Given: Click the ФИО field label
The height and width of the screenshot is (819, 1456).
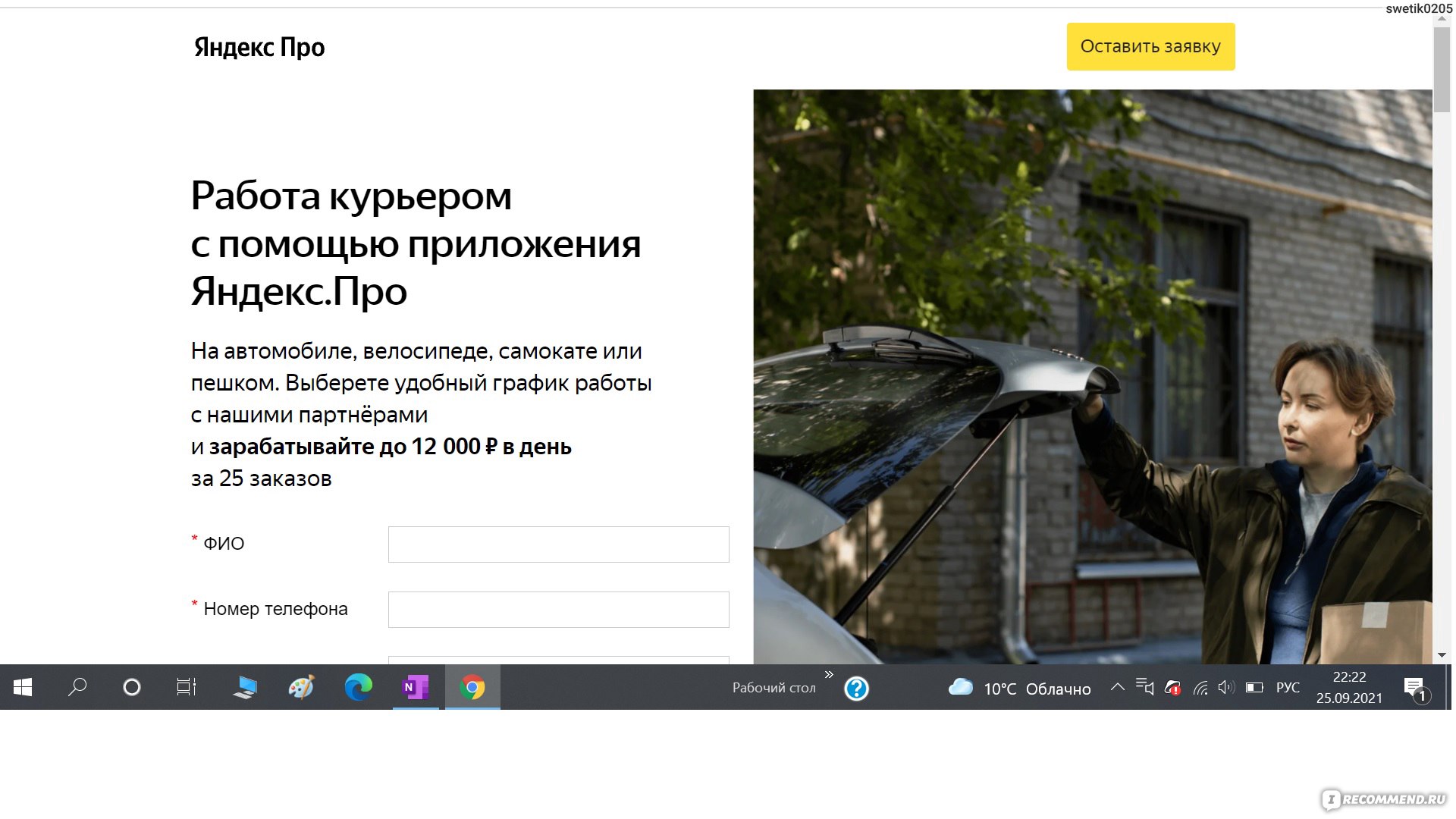Looking at the screenshot, I should pos(224,544).
